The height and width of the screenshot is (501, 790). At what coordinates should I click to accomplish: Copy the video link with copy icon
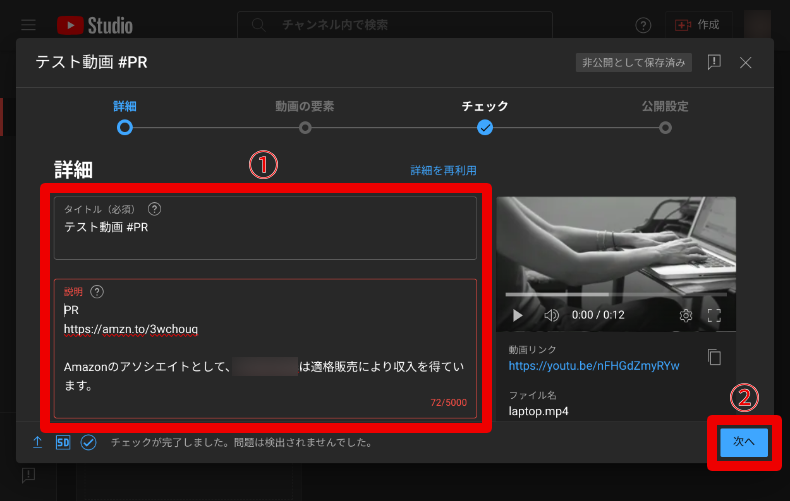click(714, 357)
